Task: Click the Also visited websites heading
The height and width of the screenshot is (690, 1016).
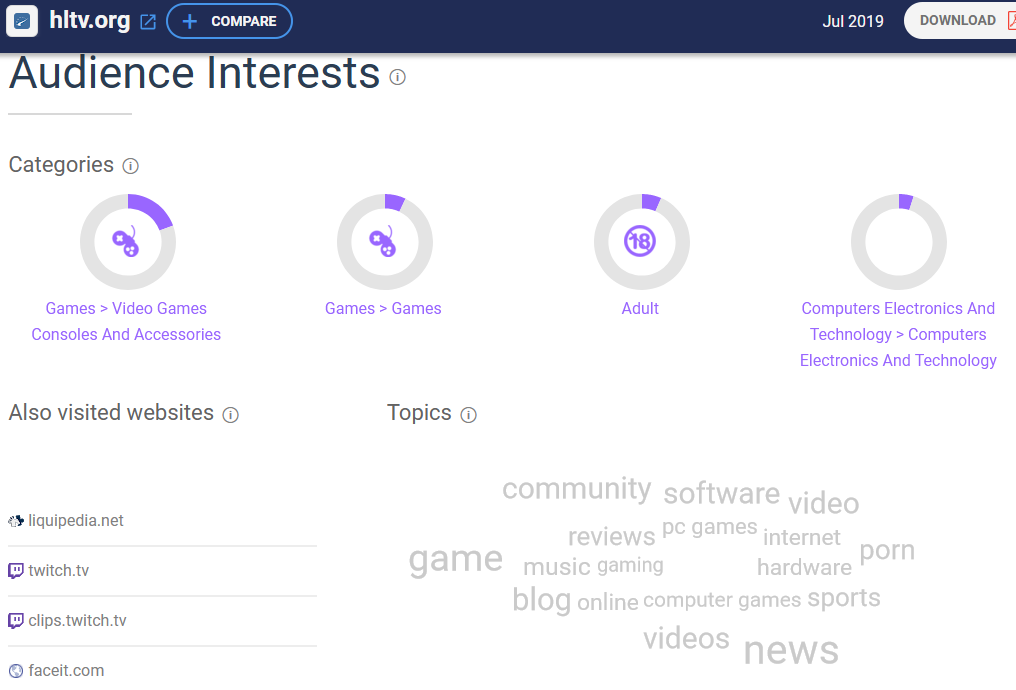Action: [111, 413]
